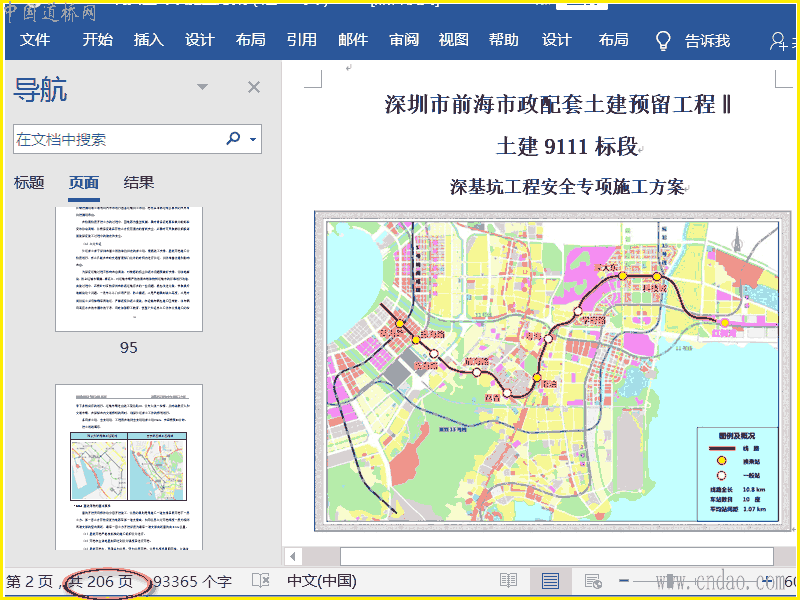Switch to read mode view icon

(509, 581)
